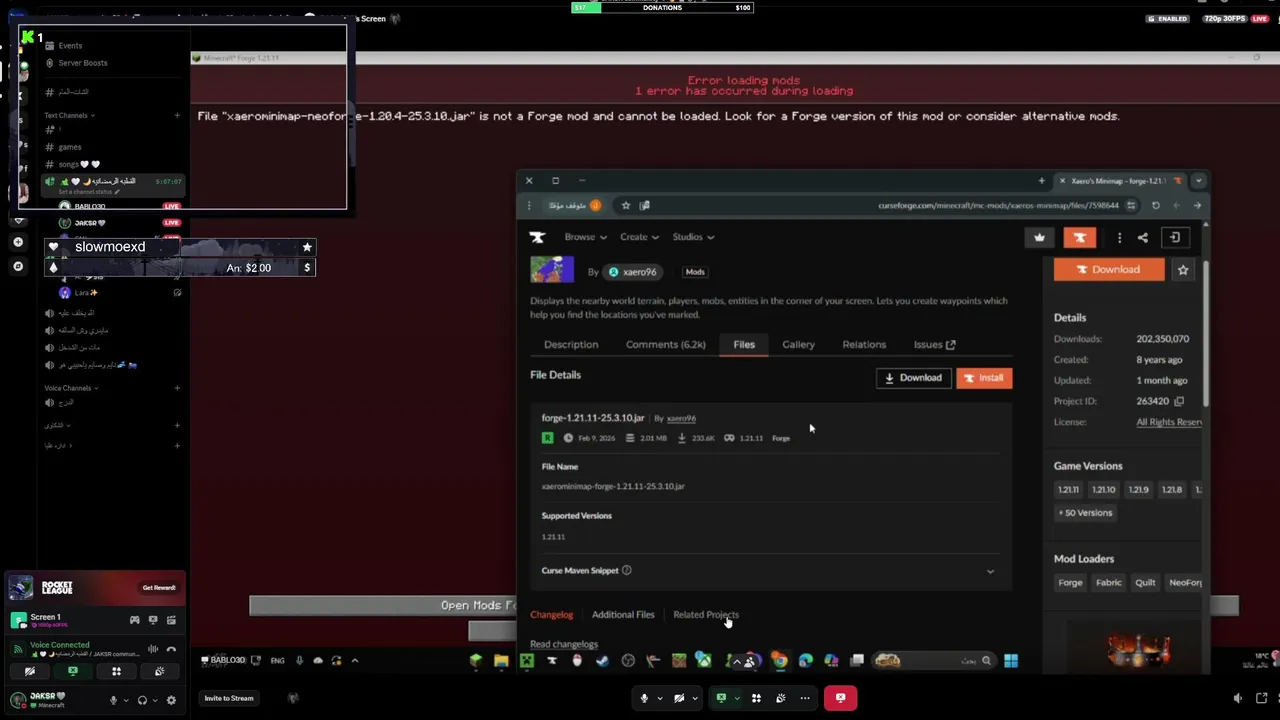Click the sign-in door icon
1280x720 pixels.
(1174, 237)
